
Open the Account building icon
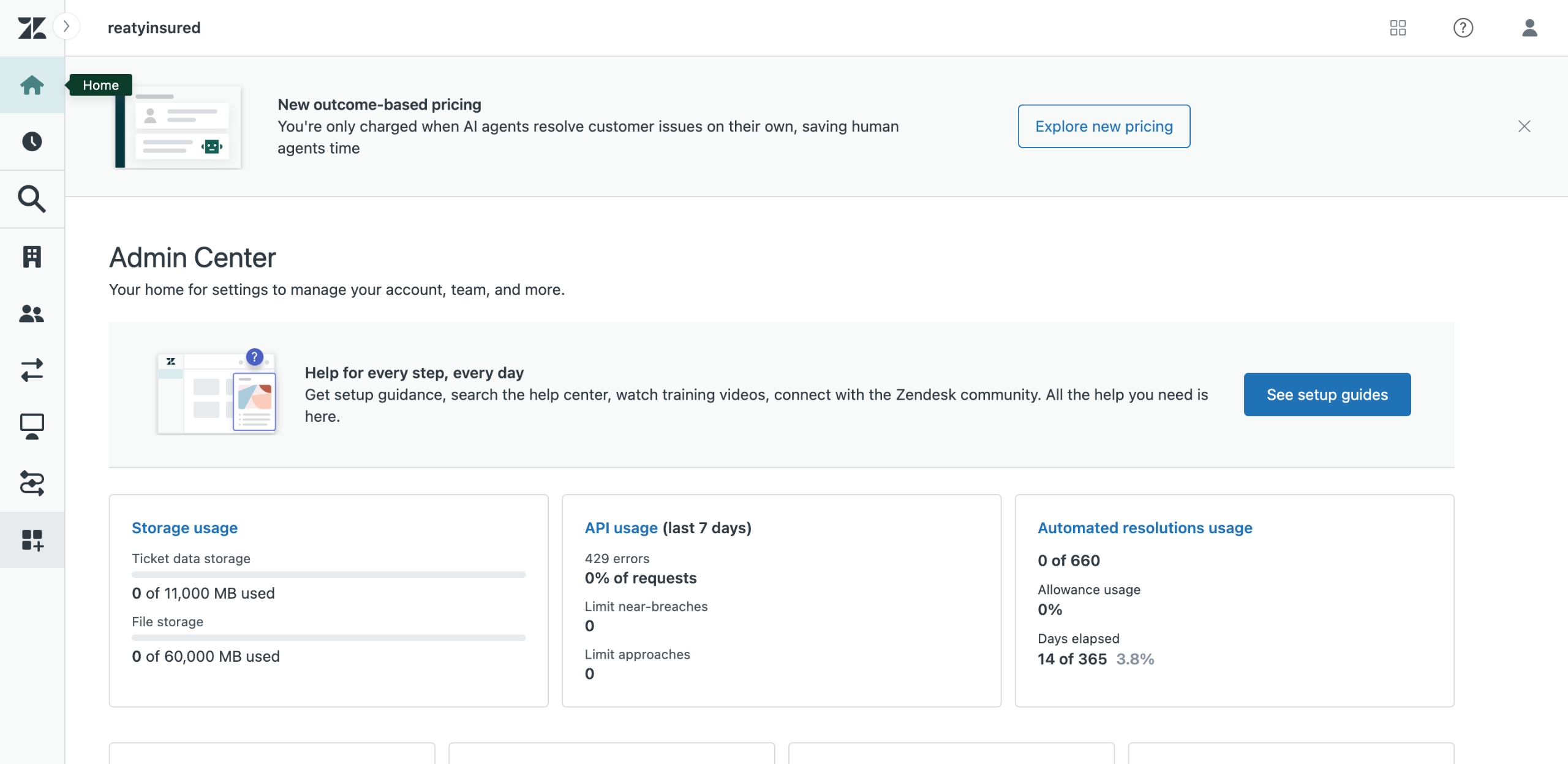pos(32,257)
